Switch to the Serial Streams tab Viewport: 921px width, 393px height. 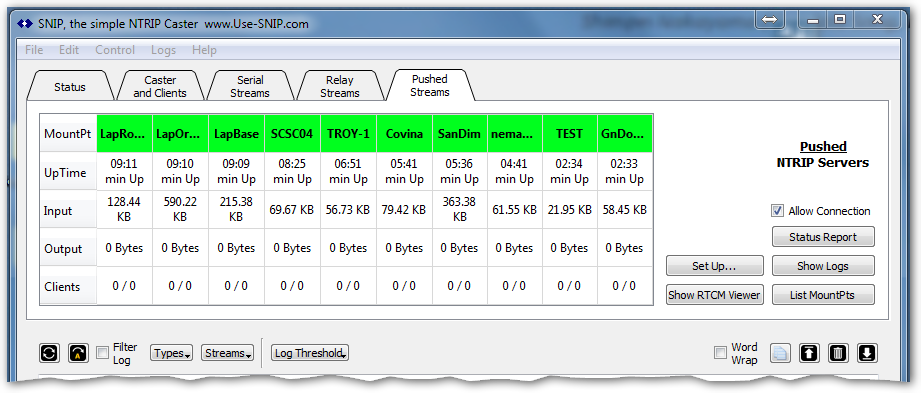[x=250, y=86]
